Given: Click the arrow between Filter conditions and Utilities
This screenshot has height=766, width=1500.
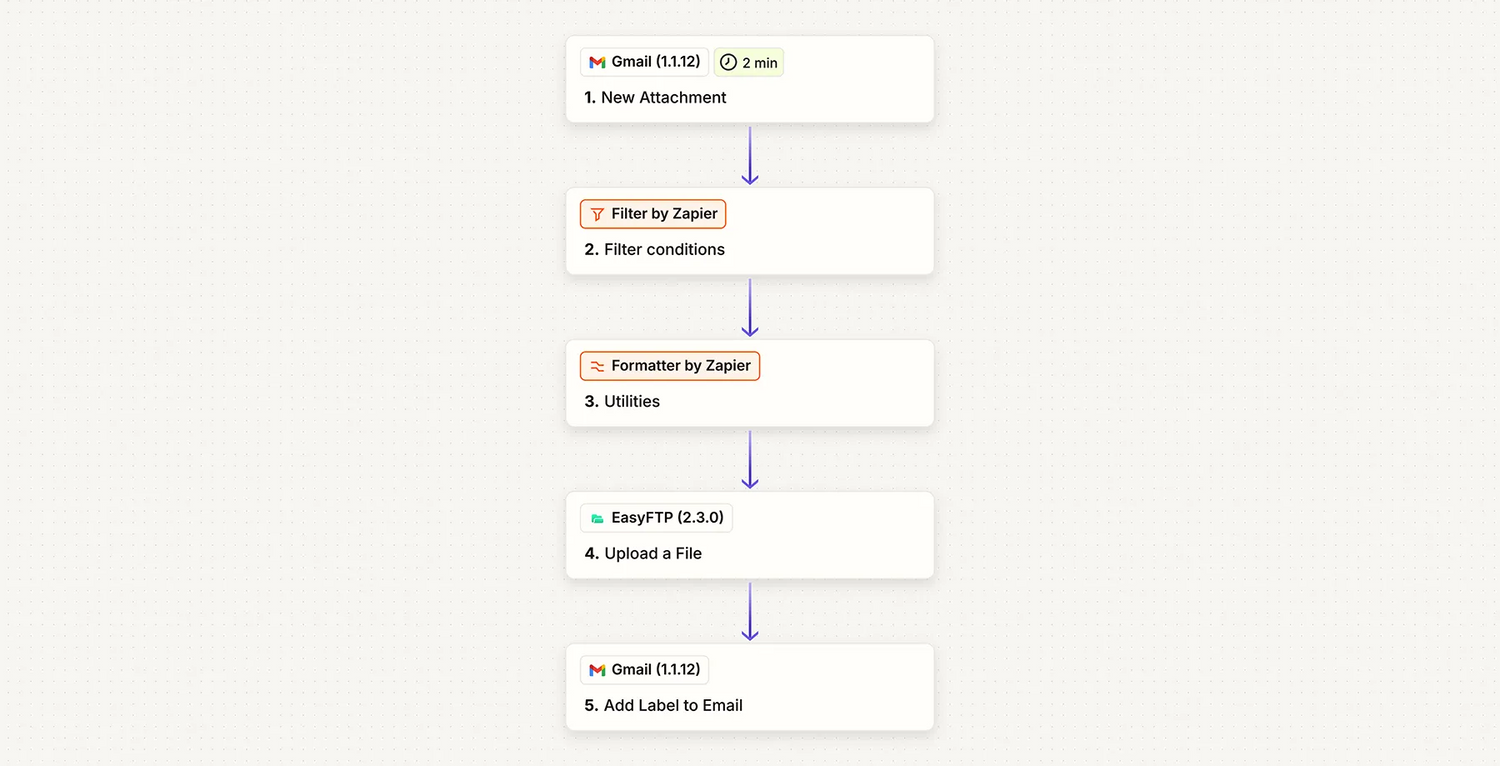Looking at the screenshot, I should [x=750, y=307].
